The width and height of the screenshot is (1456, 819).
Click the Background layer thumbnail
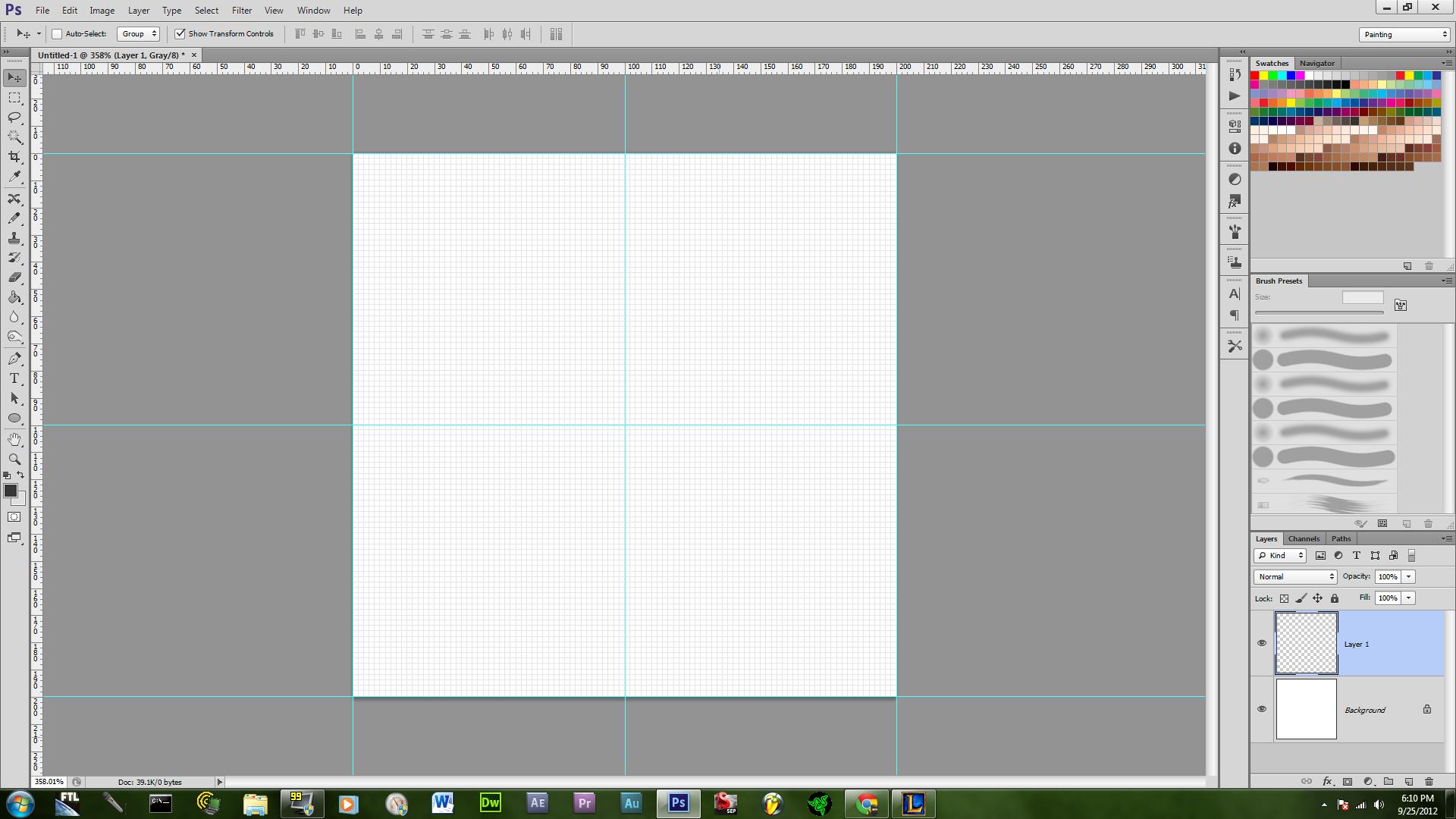(x=1306, y=709)
